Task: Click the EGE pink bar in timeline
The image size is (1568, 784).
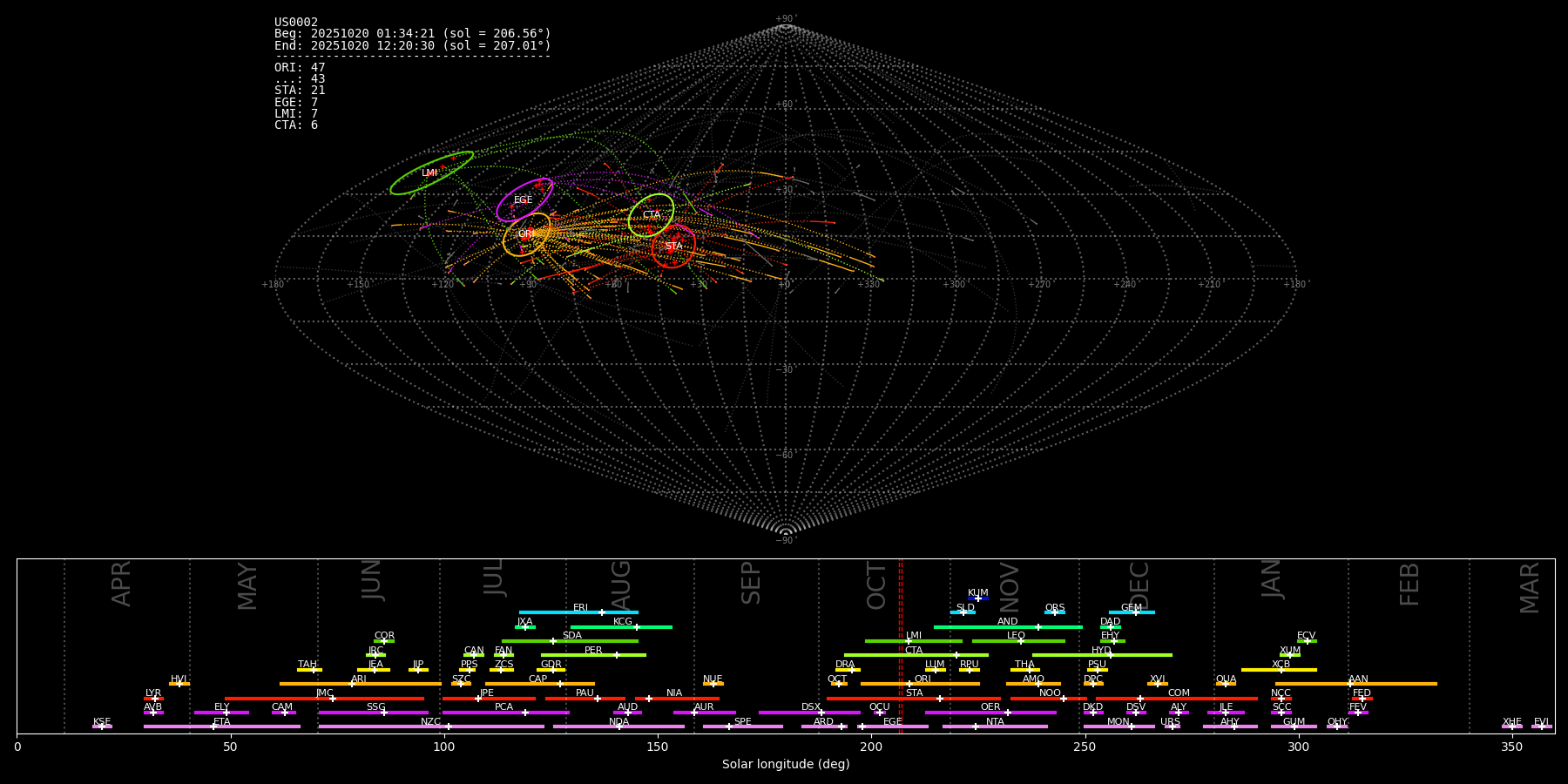Action: pos(895,727)
